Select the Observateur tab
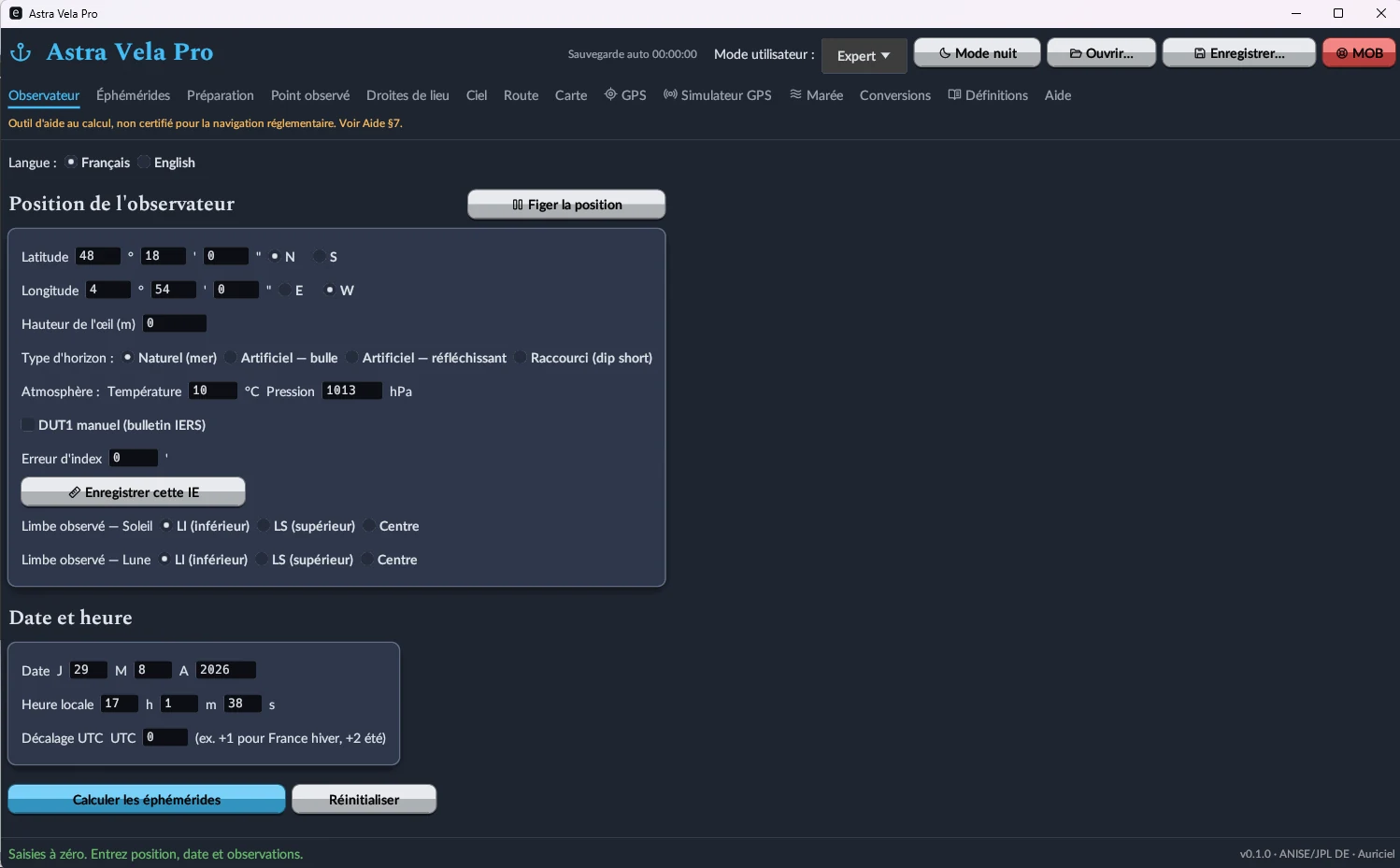The width and height of the screenshot is (1400, 868). tap(44, 95)
